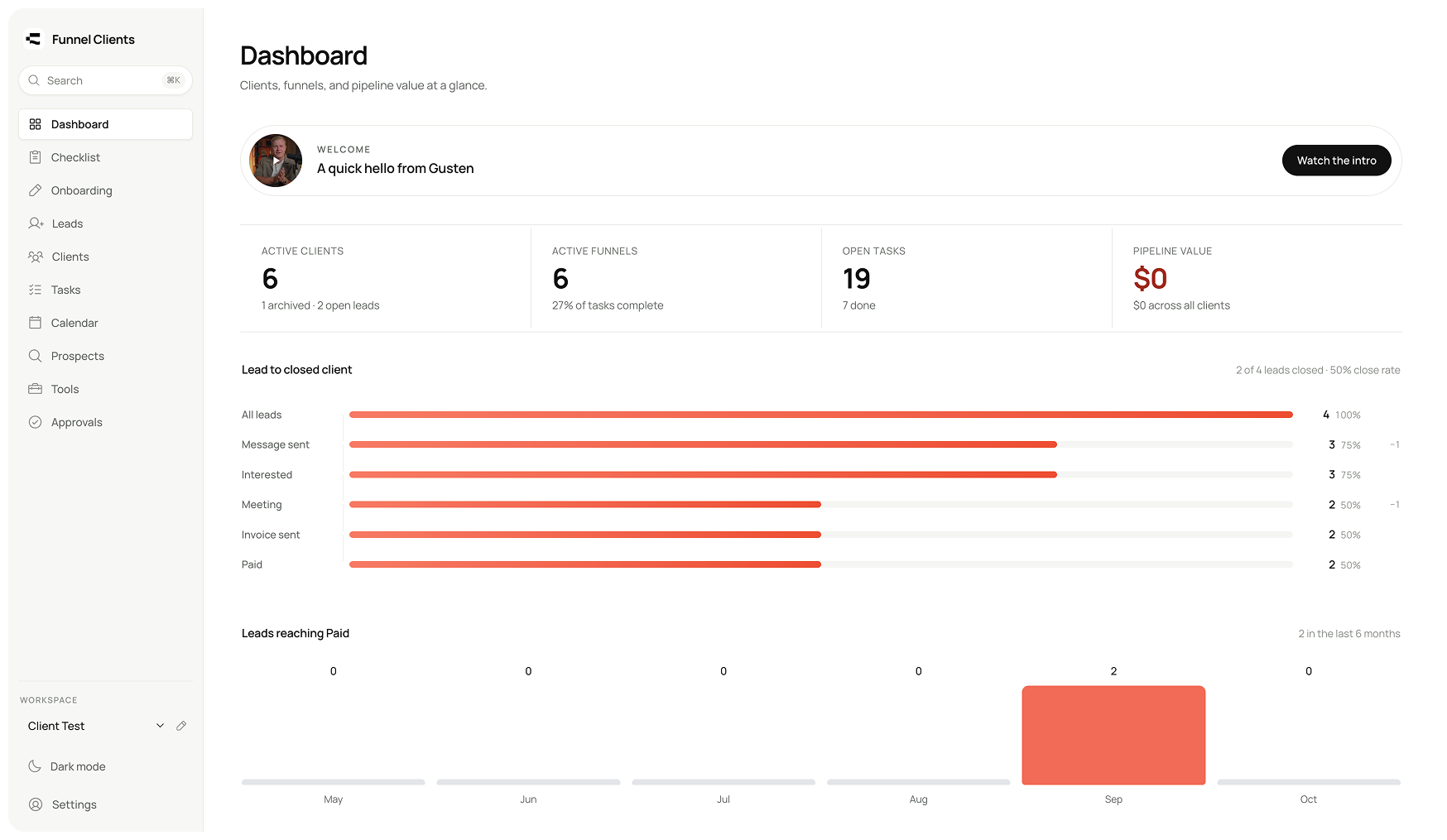Click "2 of 4 leads closed · 50% close rate"
The width and height of the screenshot is (1447, 840).
click(x=1318, y=370)
